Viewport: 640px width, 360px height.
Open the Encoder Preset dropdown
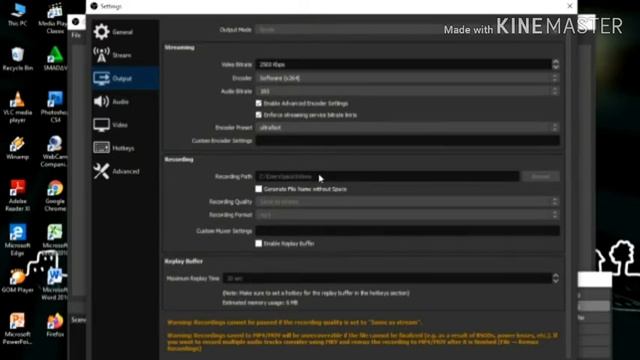(x=407, y=127)
